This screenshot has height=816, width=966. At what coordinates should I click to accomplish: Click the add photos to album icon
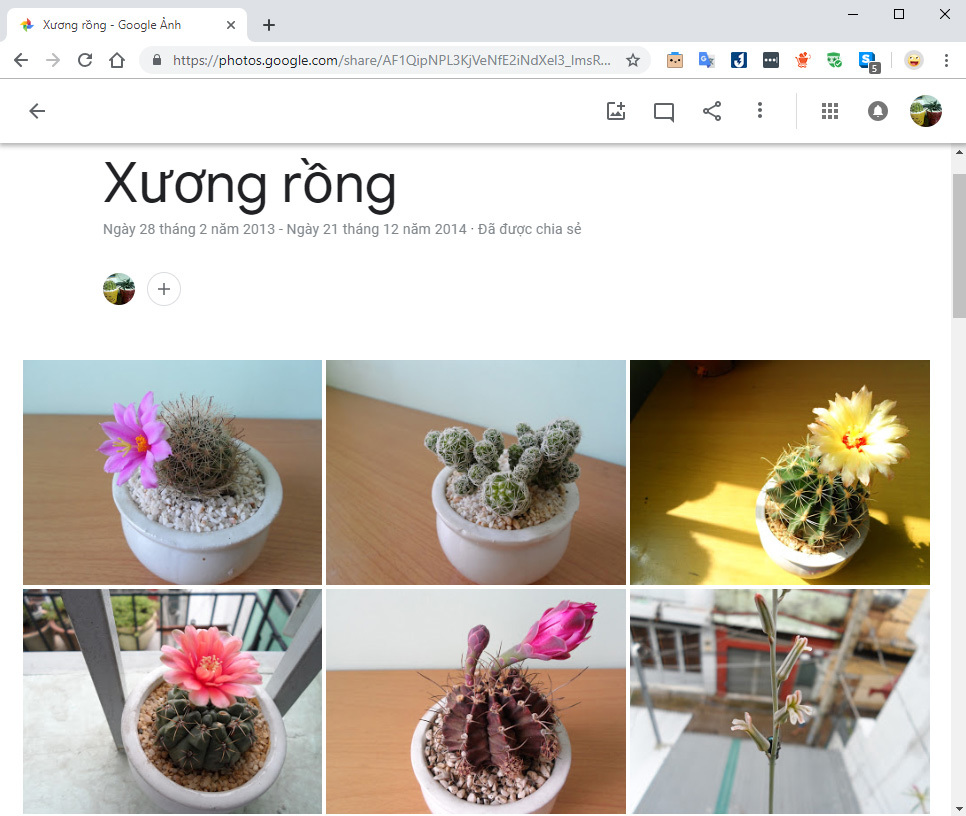[x=616, y=111]
